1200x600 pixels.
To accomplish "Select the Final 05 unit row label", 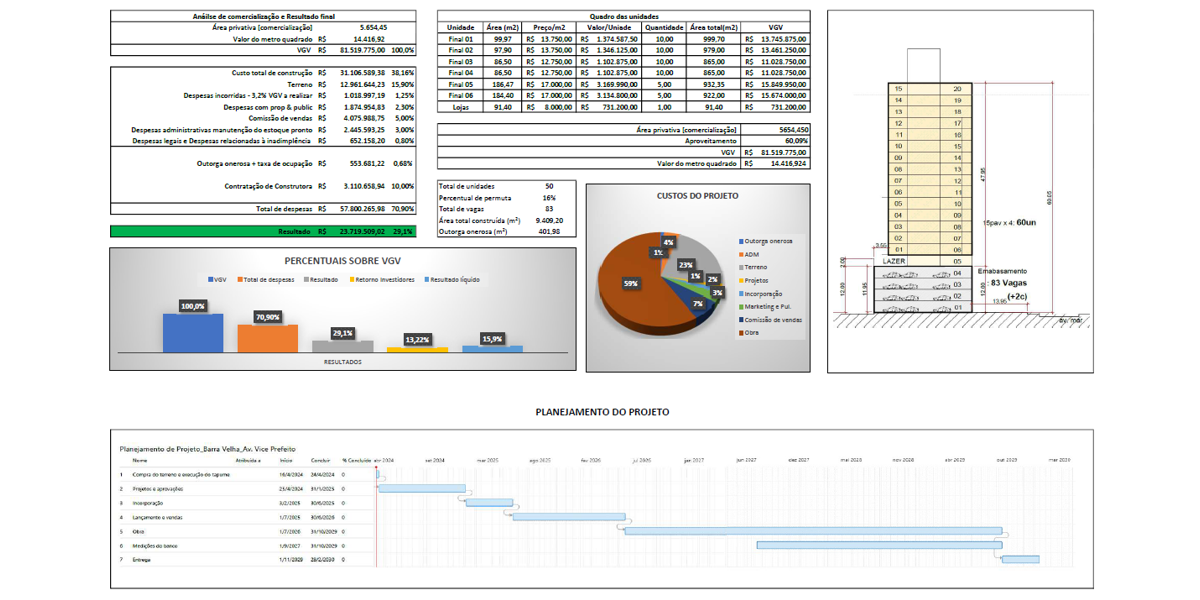I will pos(460,85).
